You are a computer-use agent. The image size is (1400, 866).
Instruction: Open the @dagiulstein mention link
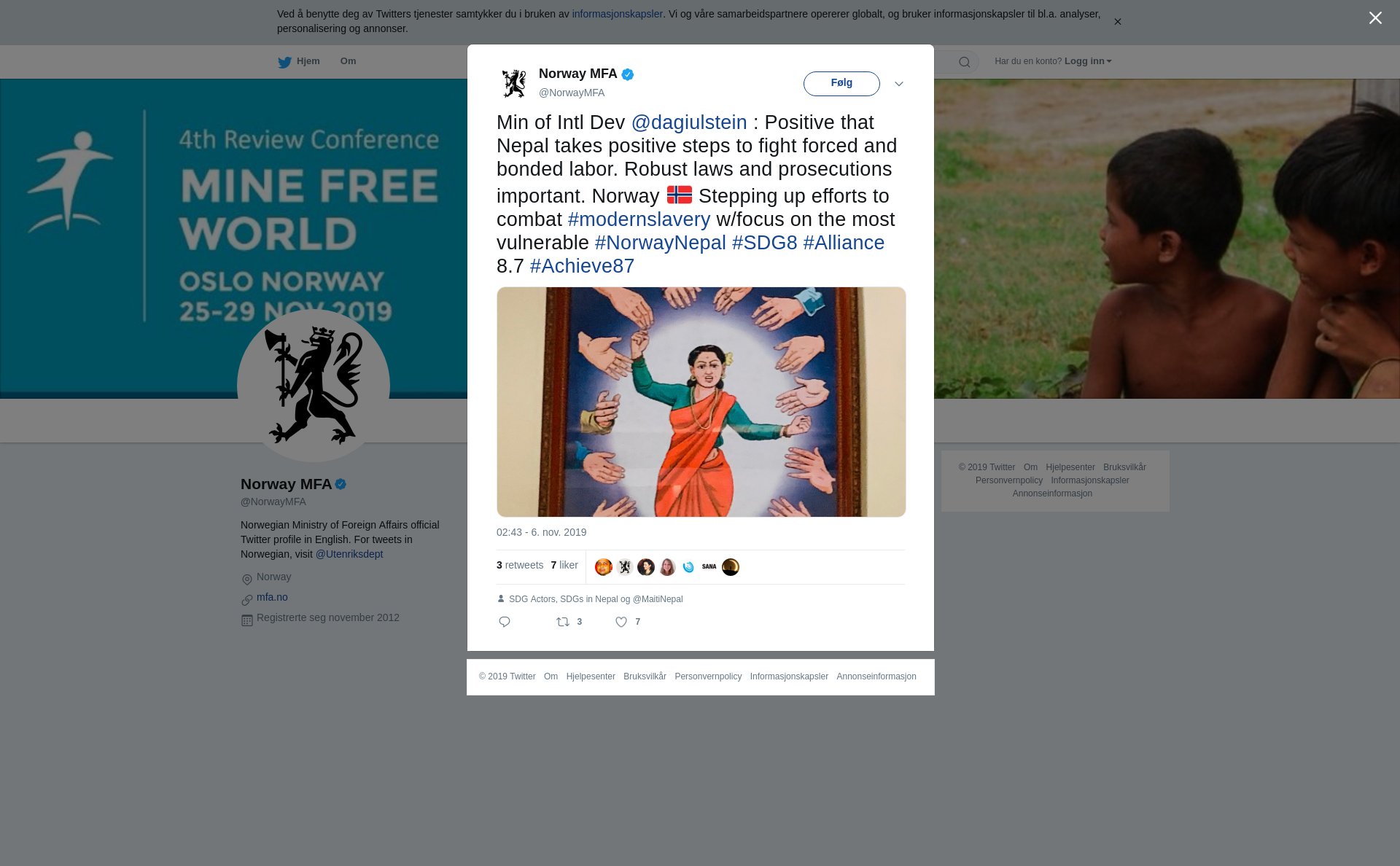tap(689, 122)
